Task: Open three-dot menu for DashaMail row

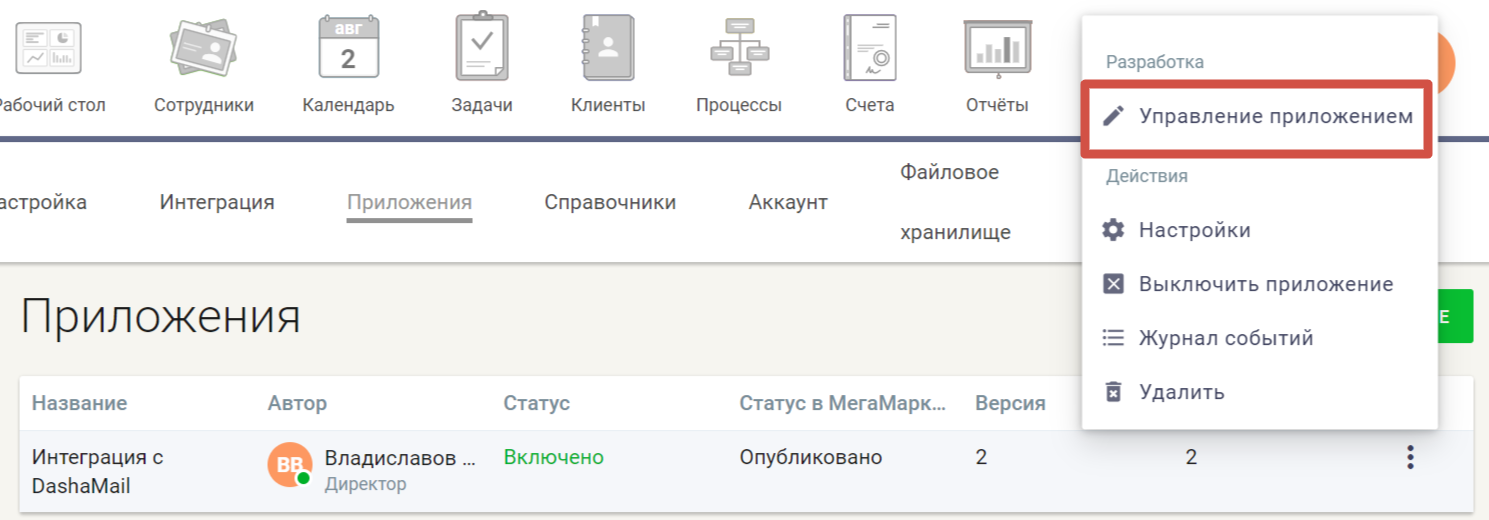Action: 1410,458
